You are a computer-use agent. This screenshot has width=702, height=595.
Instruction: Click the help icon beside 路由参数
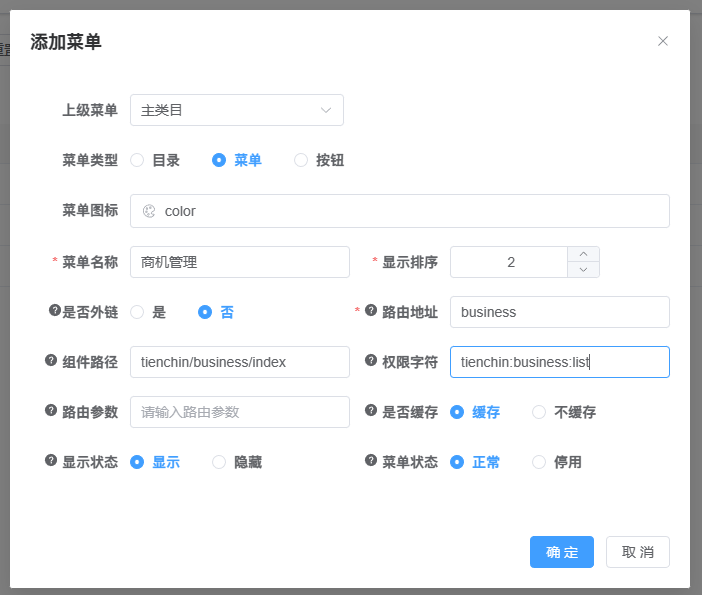pos(51,410)
